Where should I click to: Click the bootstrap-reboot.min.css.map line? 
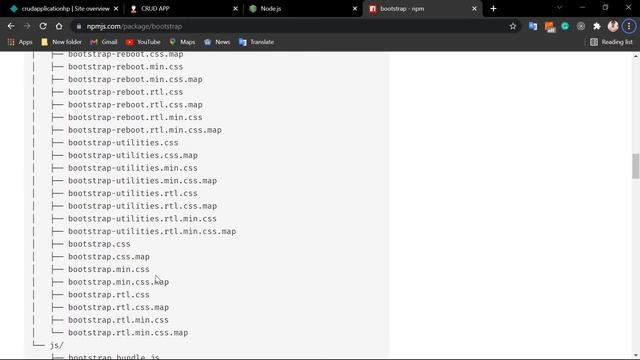136,79
